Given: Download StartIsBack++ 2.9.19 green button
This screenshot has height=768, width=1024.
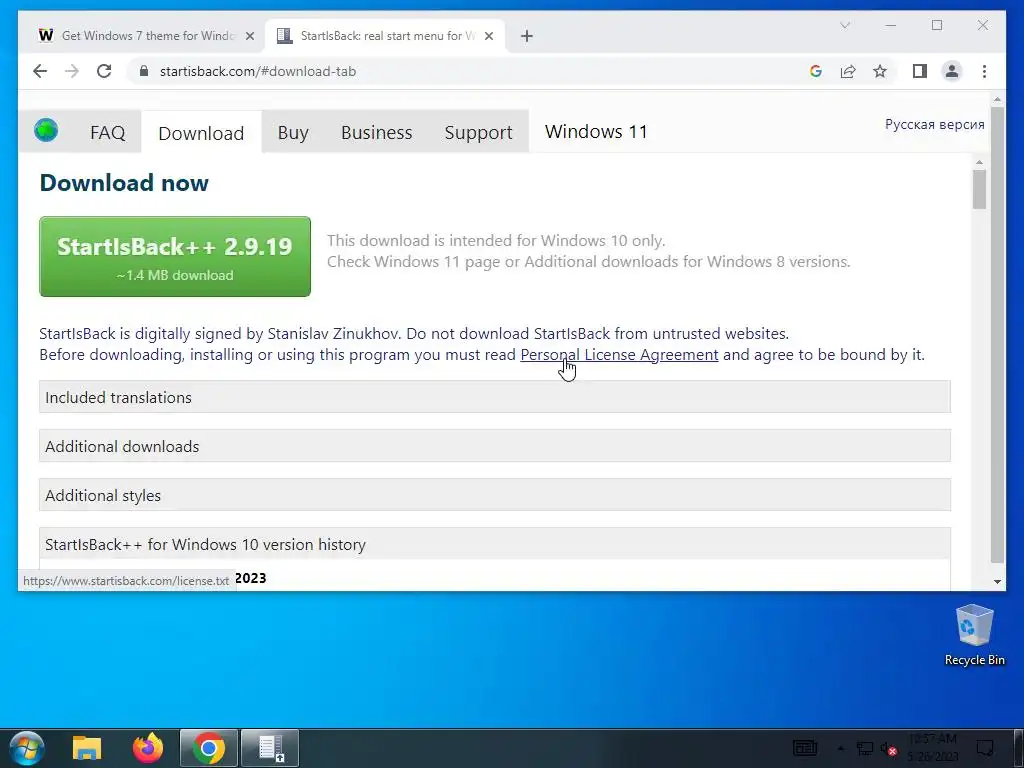Looking at the screenshot, I should coord(175,257).
